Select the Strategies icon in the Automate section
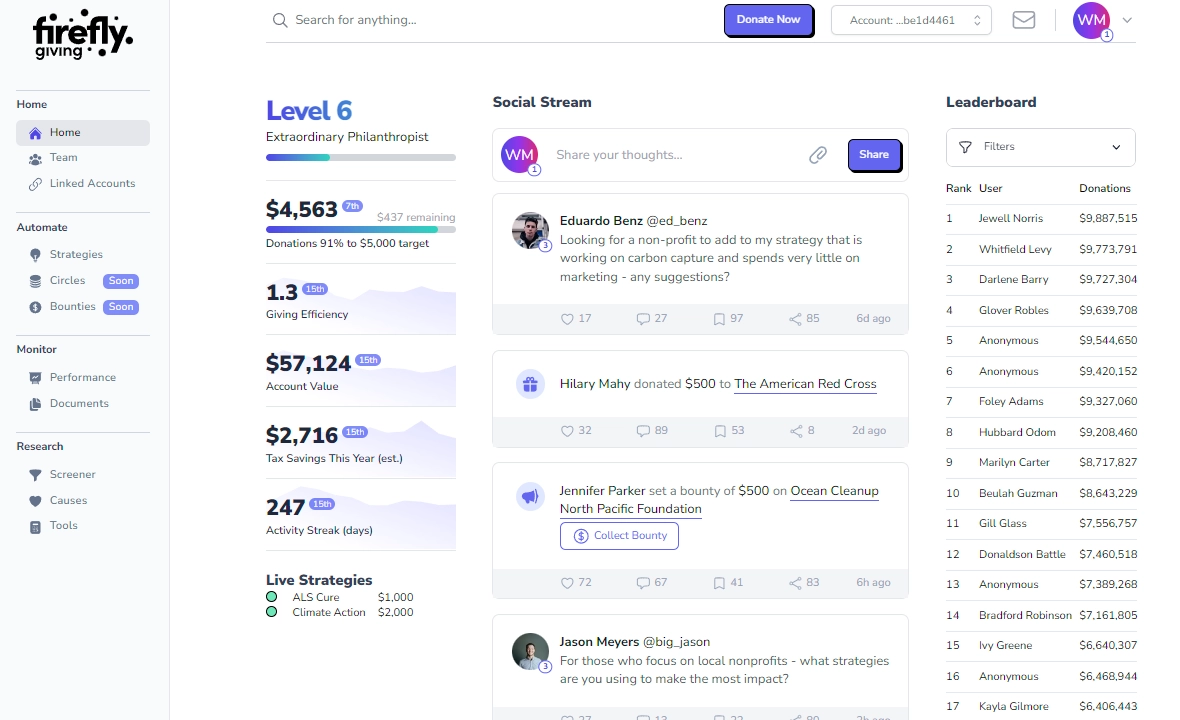Screen dimensions: 1180x720 37,254
